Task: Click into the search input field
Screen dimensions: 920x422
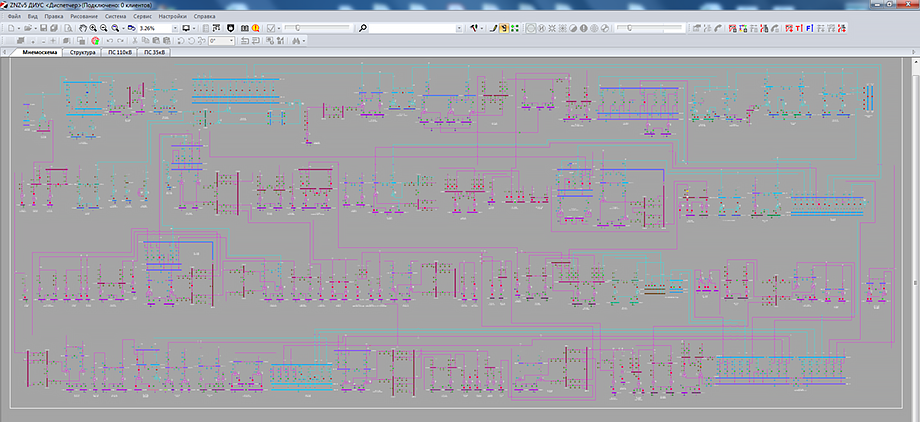Action: pos(414,28)
